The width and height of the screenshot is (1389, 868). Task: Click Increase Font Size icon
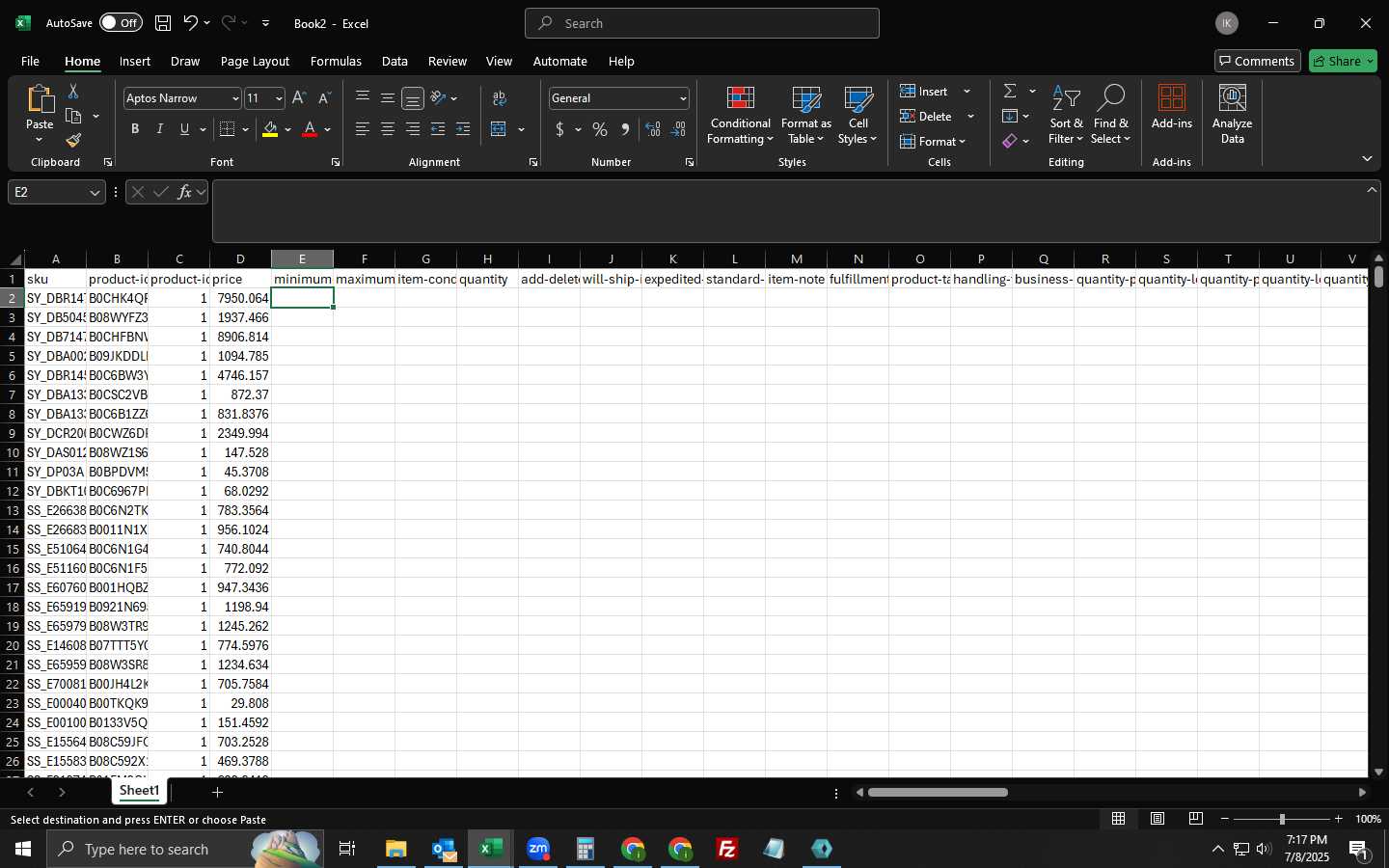pyautogui.click(x=299, y=98)
